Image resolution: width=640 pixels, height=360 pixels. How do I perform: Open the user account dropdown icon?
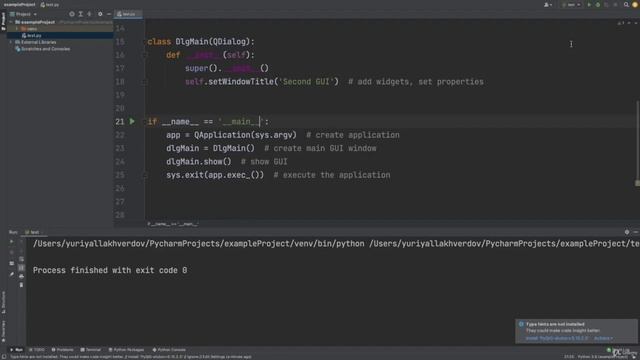coord(548,4)
